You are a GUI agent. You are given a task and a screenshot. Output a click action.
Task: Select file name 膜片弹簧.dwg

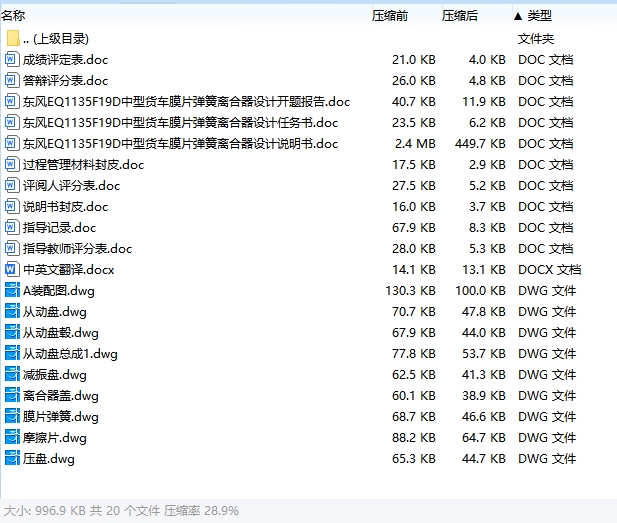point(61,417)
